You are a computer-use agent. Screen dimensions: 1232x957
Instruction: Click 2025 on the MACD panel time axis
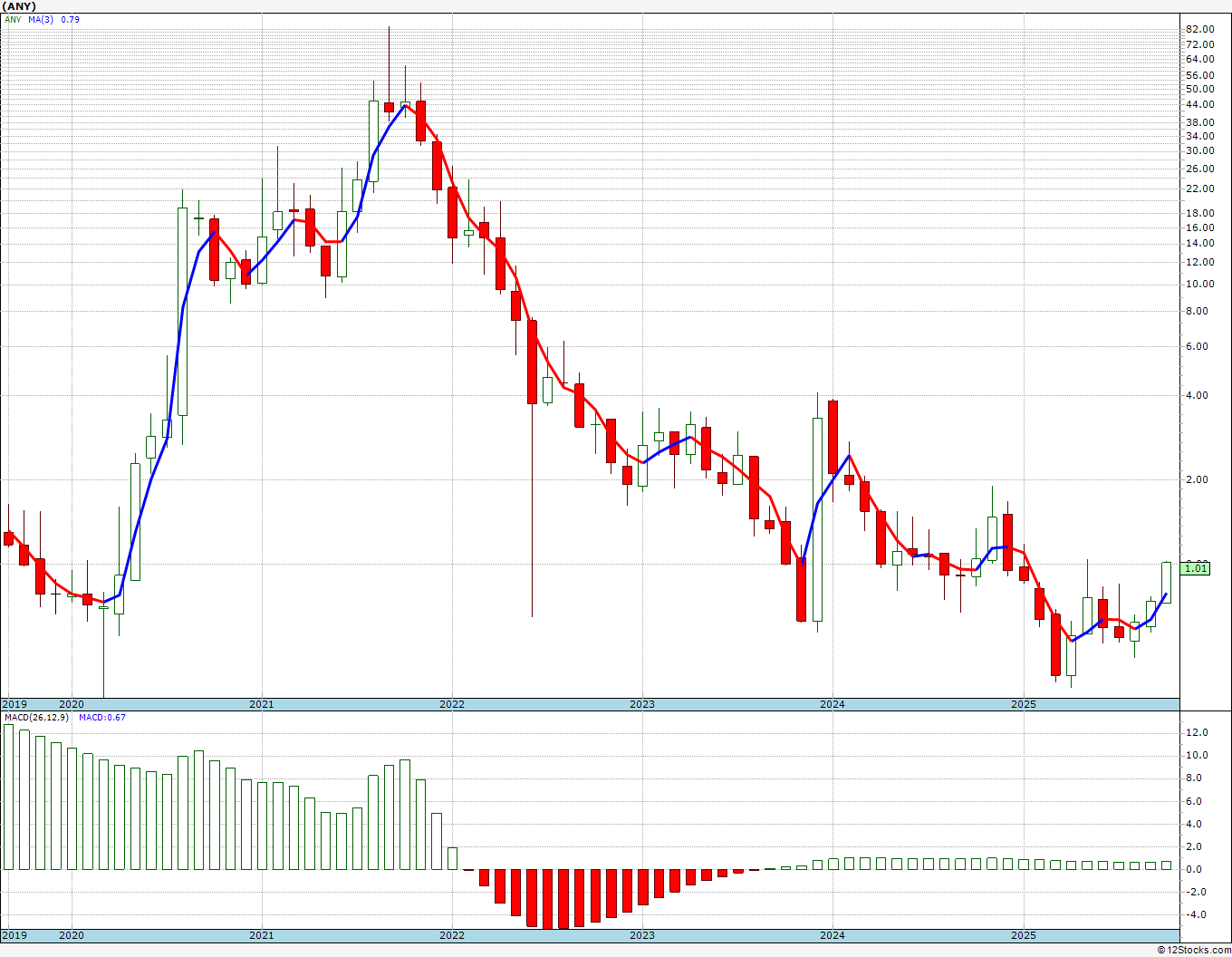[x=1024, y=935]
